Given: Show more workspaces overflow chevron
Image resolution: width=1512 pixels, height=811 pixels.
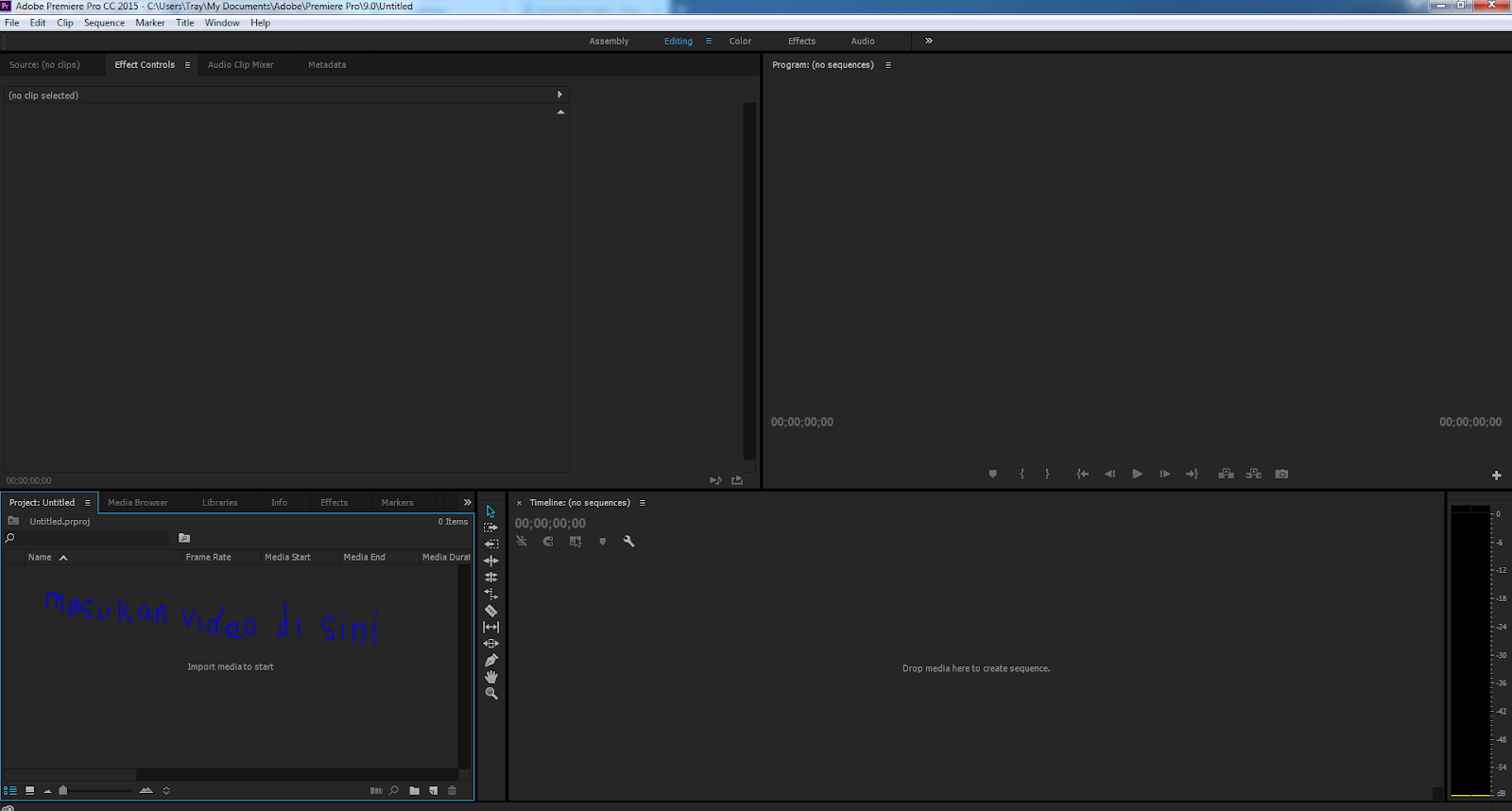Looking at the screenshot, I should [928, 41].
